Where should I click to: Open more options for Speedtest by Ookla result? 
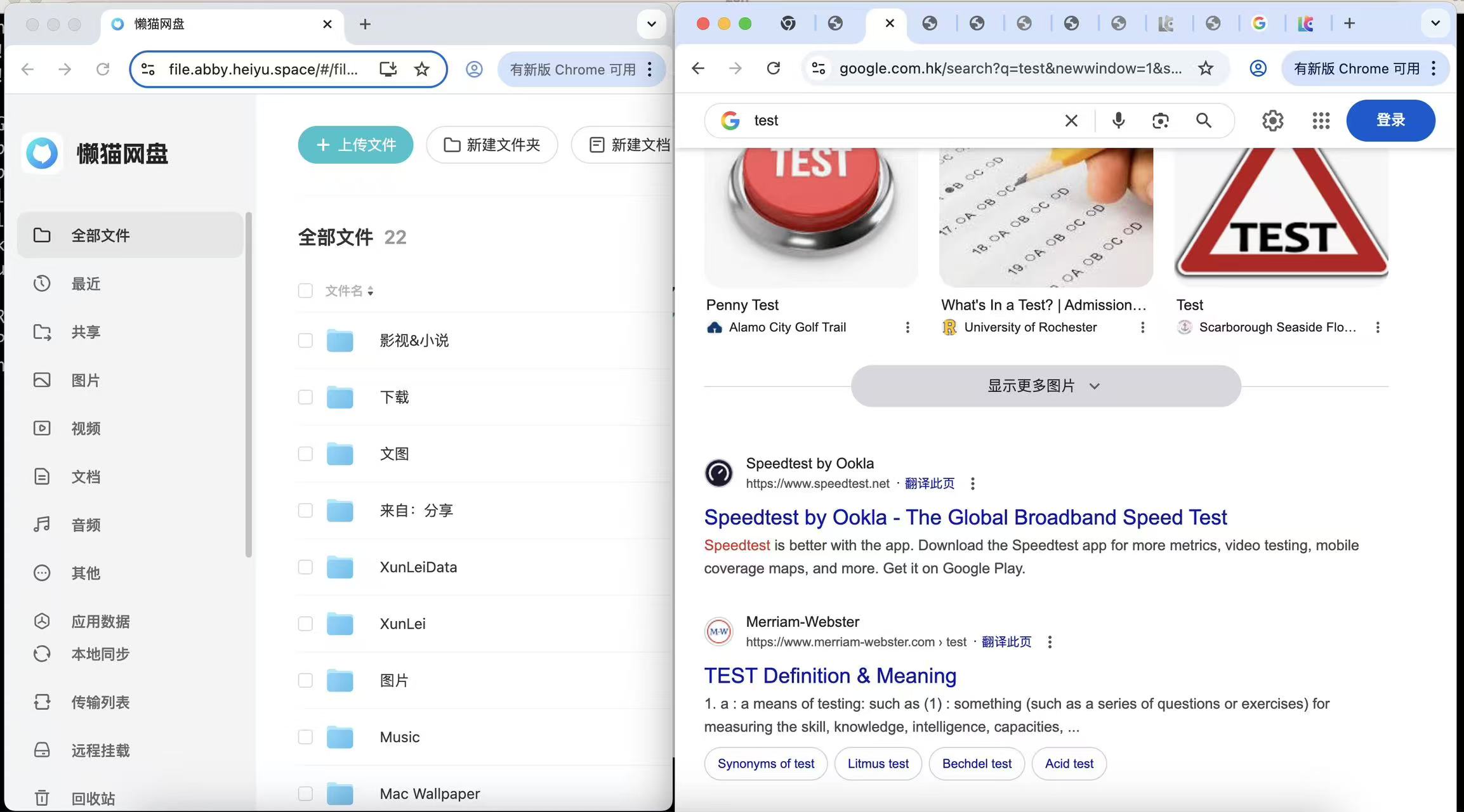click(972, 484)
